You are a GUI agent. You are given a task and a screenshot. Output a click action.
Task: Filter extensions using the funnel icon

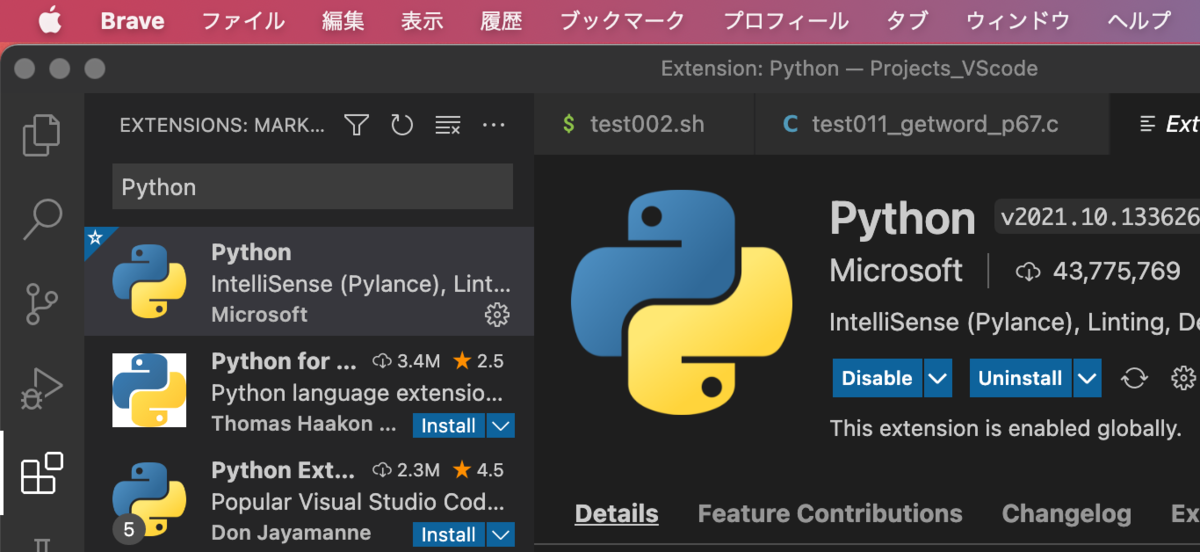pos(356,125)
